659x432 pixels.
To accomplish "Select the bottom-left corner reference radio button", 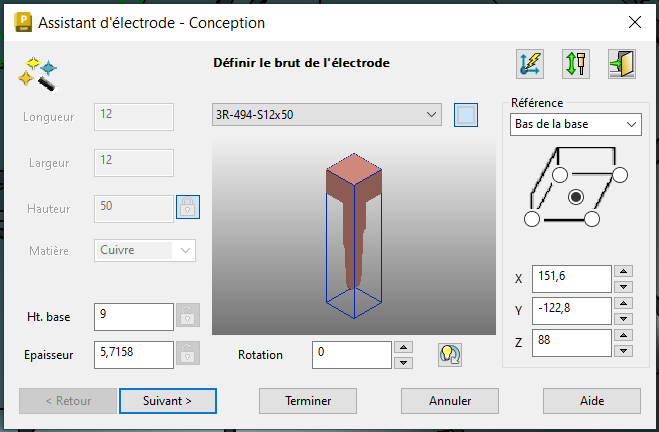I will point(532,218).
